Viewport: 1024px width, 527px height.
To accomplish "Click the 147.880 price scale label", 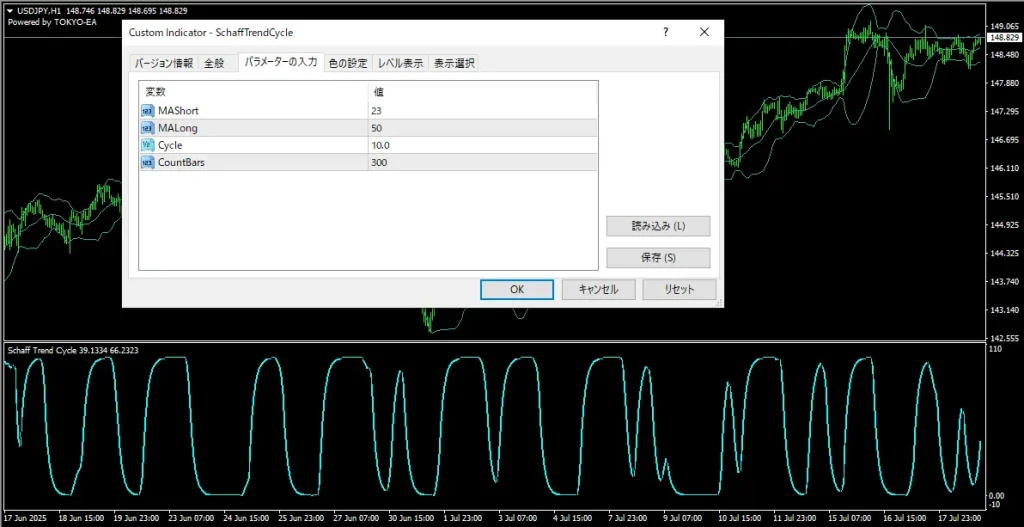I will [1005, 83].
